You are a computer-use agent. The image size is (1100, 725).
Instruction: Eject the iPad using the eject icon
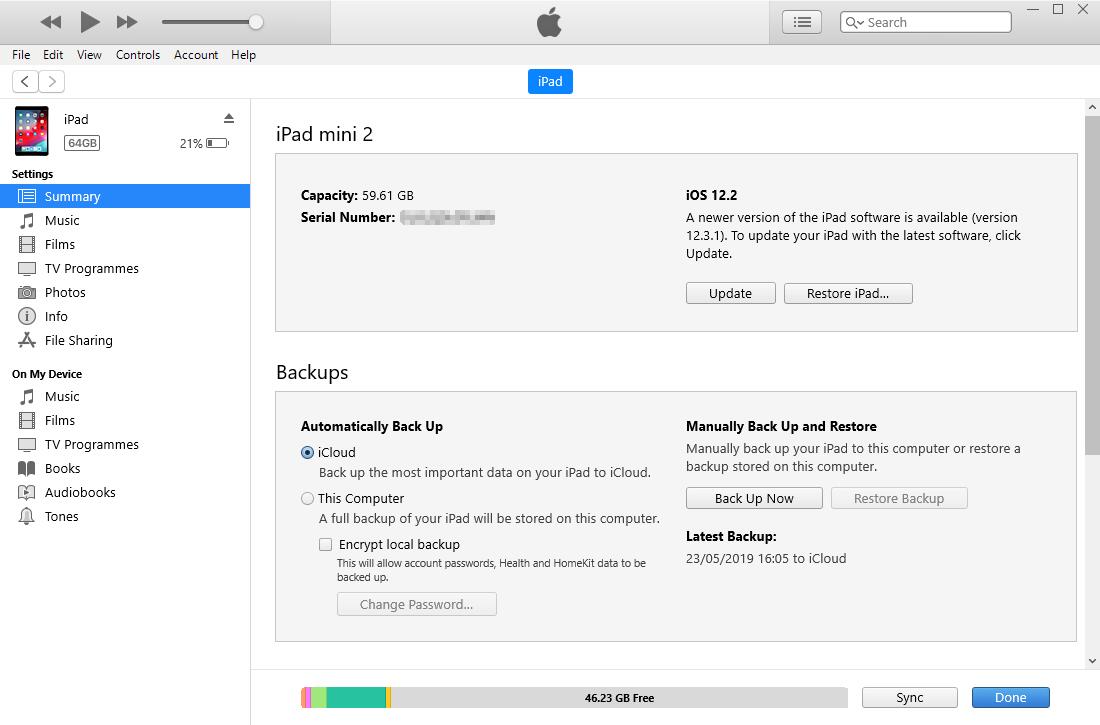tap(229, 118)
